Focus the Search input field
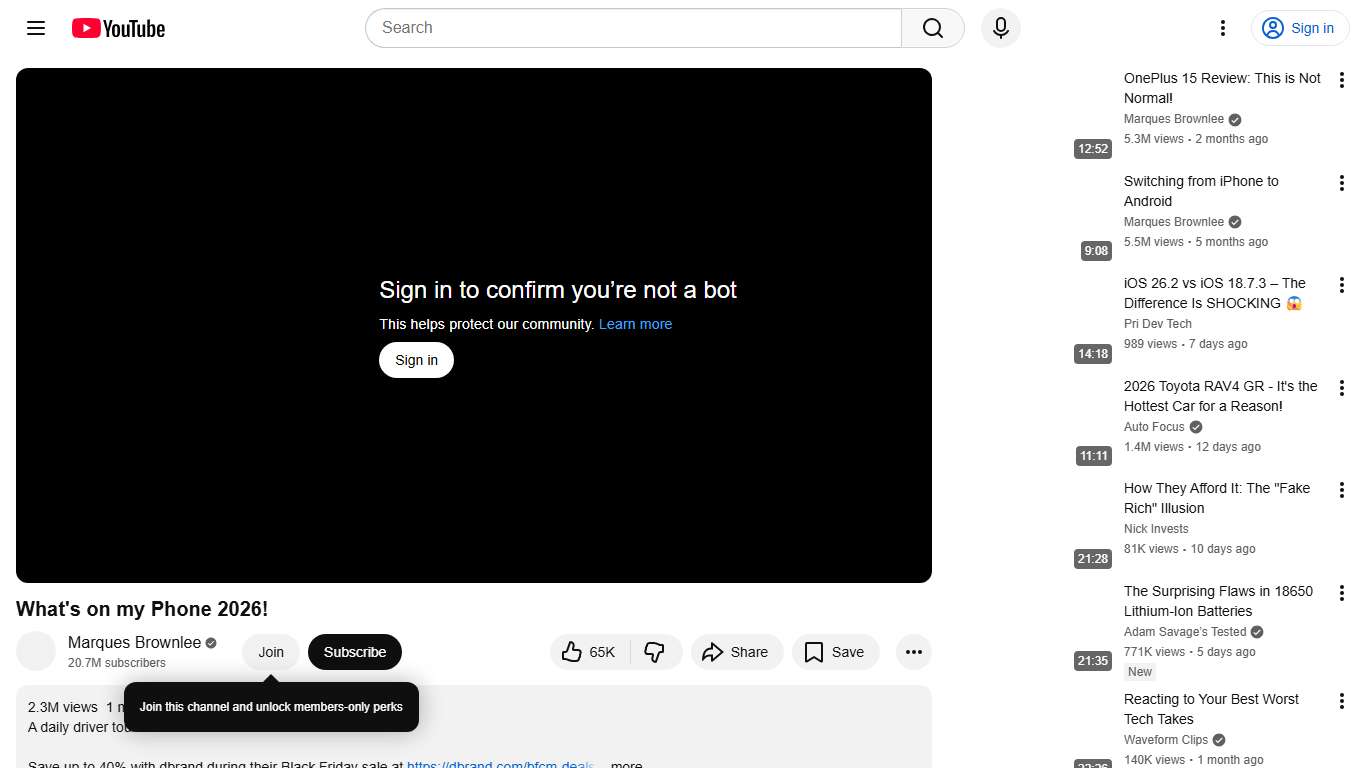The height and width of the screenshot is (768, 1366). pos(633,28)
